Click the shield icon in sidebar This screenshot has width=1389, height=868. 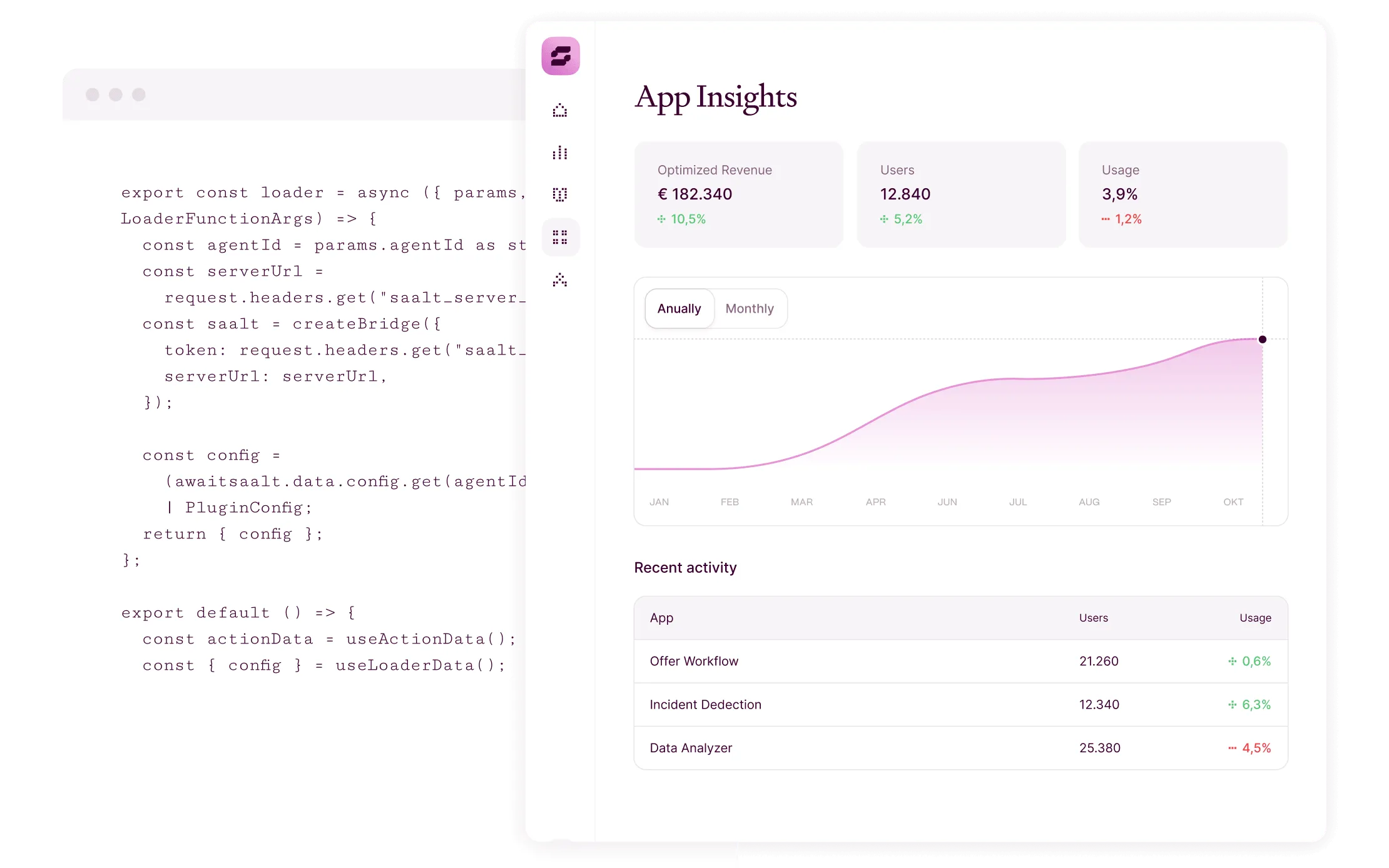(x=560, y=194)
